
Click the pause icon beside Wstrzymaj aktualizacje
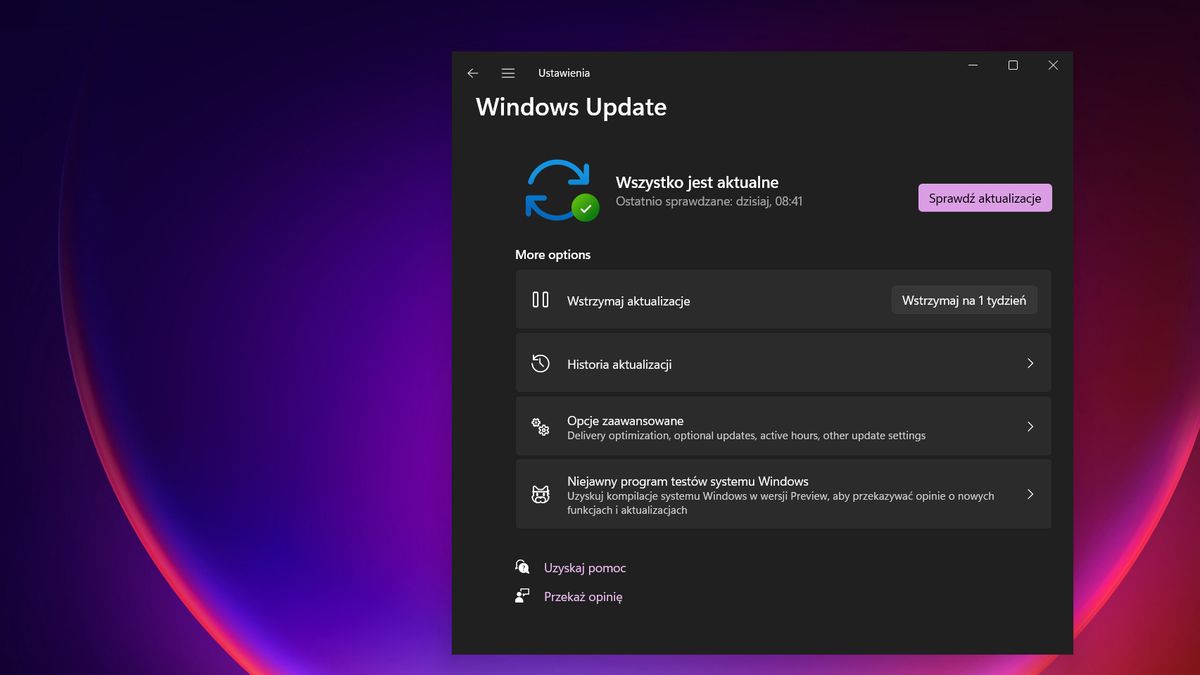[539, 300]
